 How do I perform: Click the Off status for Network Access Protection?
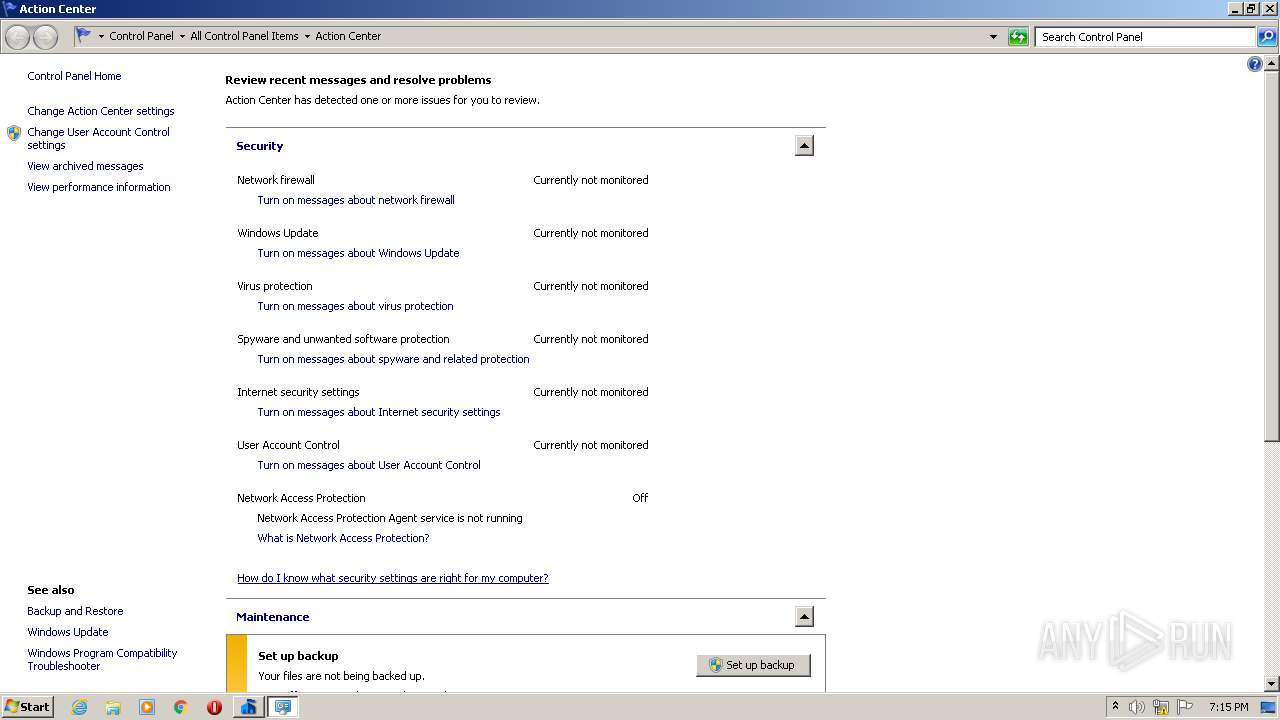(x=640, y=498)
